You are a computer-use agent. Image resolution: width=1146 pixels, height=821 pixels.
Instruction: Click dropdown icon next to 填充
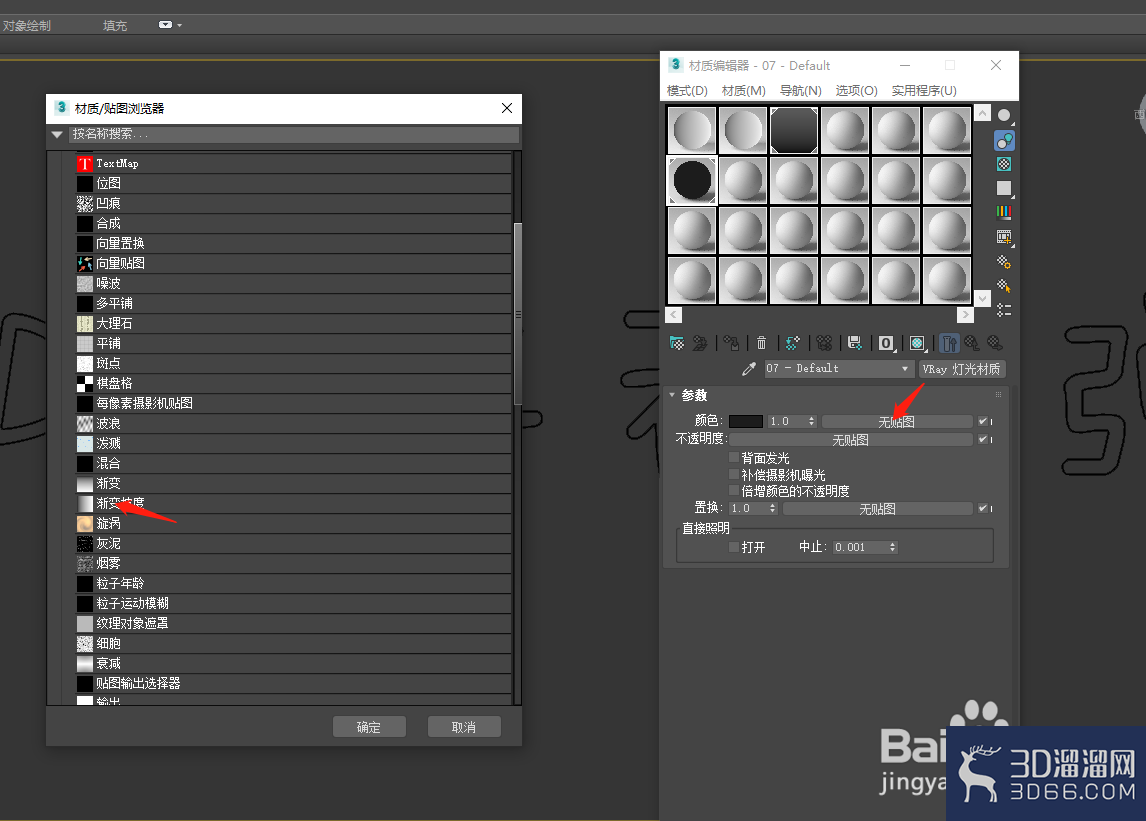coord(170,25)
